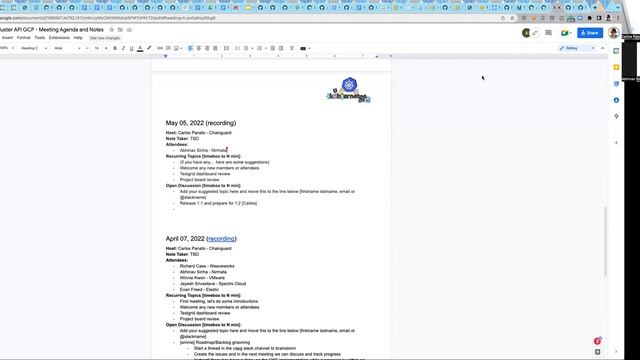Viewport: 640px width, 360px height.
Task: Increase the indent
Action: click(x=281, y=48)
